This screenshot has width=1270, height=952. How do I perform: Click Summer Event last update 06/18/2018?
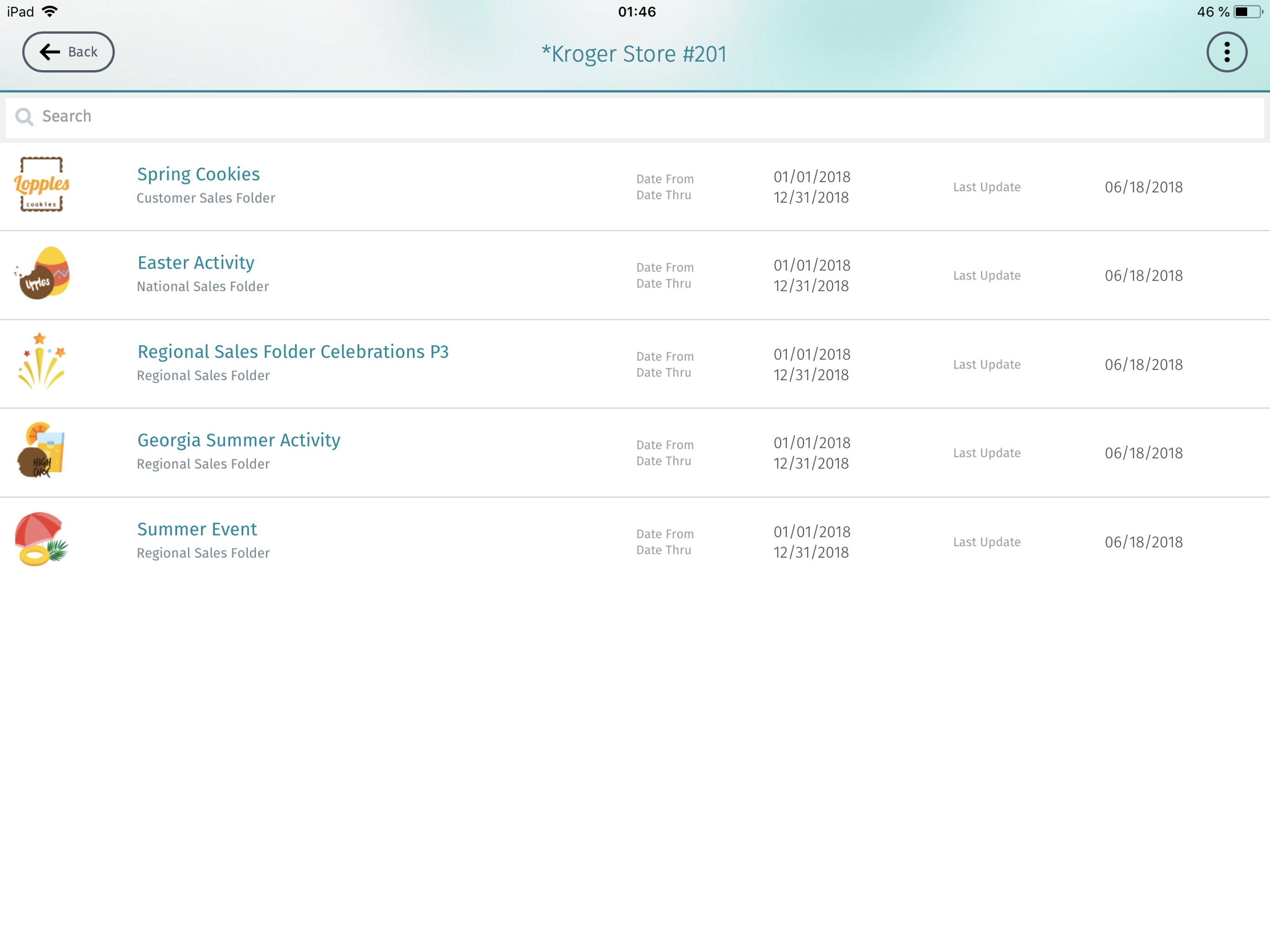1144,542
